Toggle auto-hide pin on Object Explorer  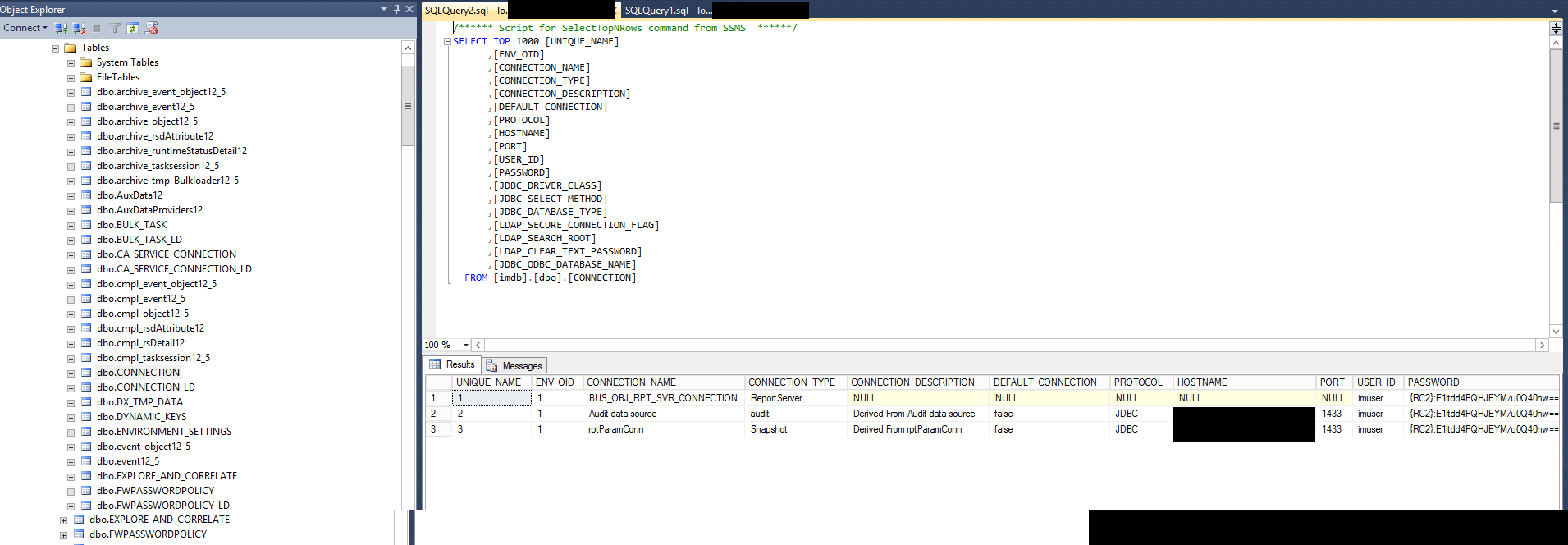[396, 9]
